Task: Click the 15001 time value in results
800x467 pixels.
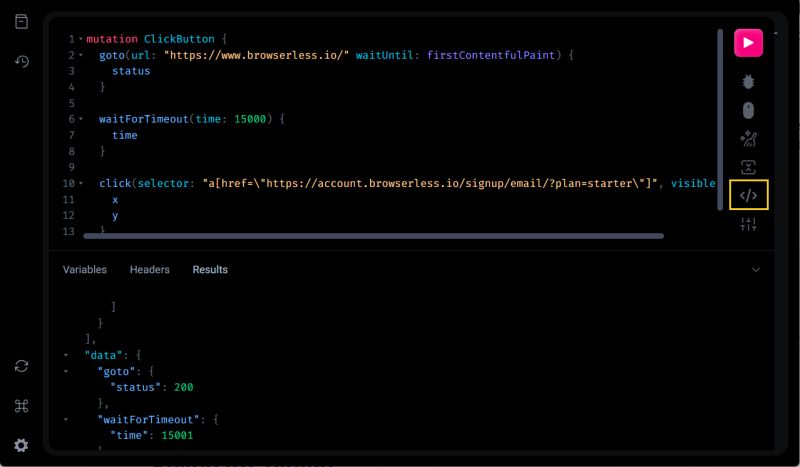Action: 177,435
